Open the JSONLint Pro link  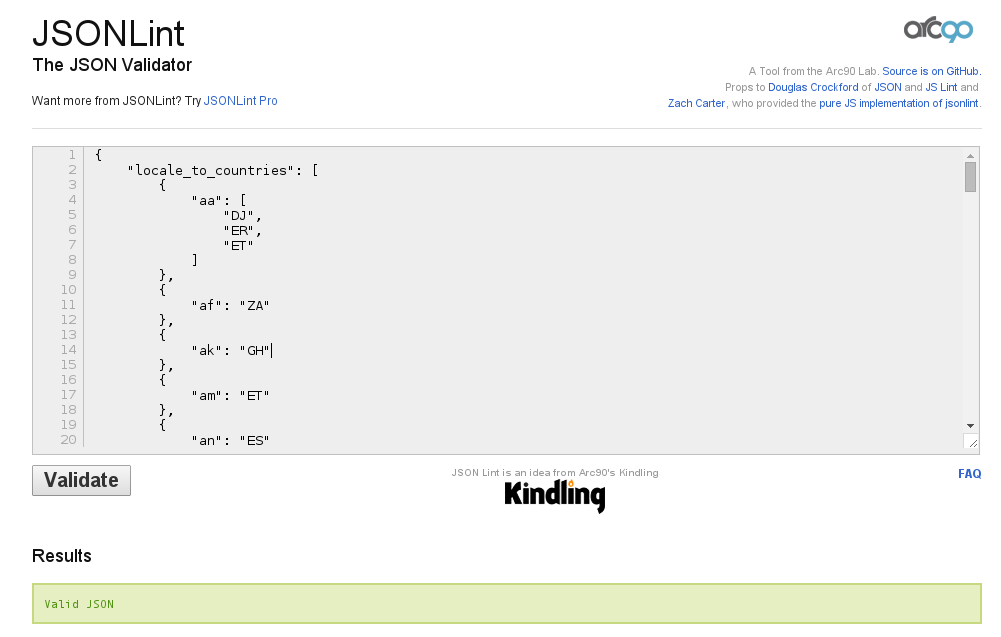[x=240, y=101]
